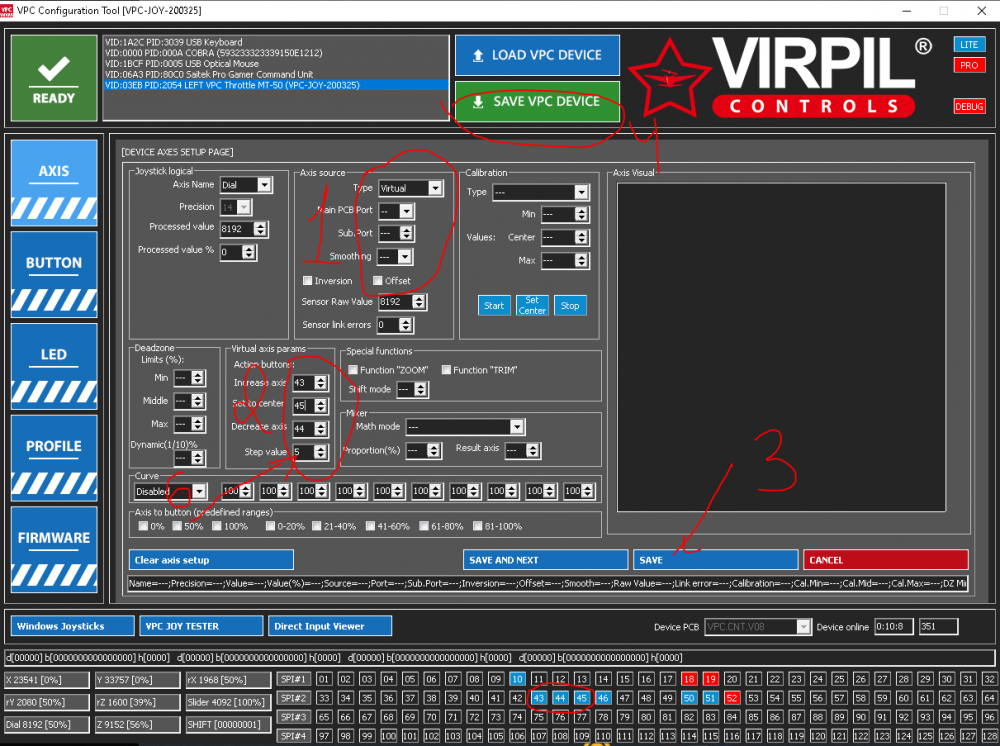Screen dimensions: 1000x746
Task: Click the Set Center calibration button
Action: (532, 305)
